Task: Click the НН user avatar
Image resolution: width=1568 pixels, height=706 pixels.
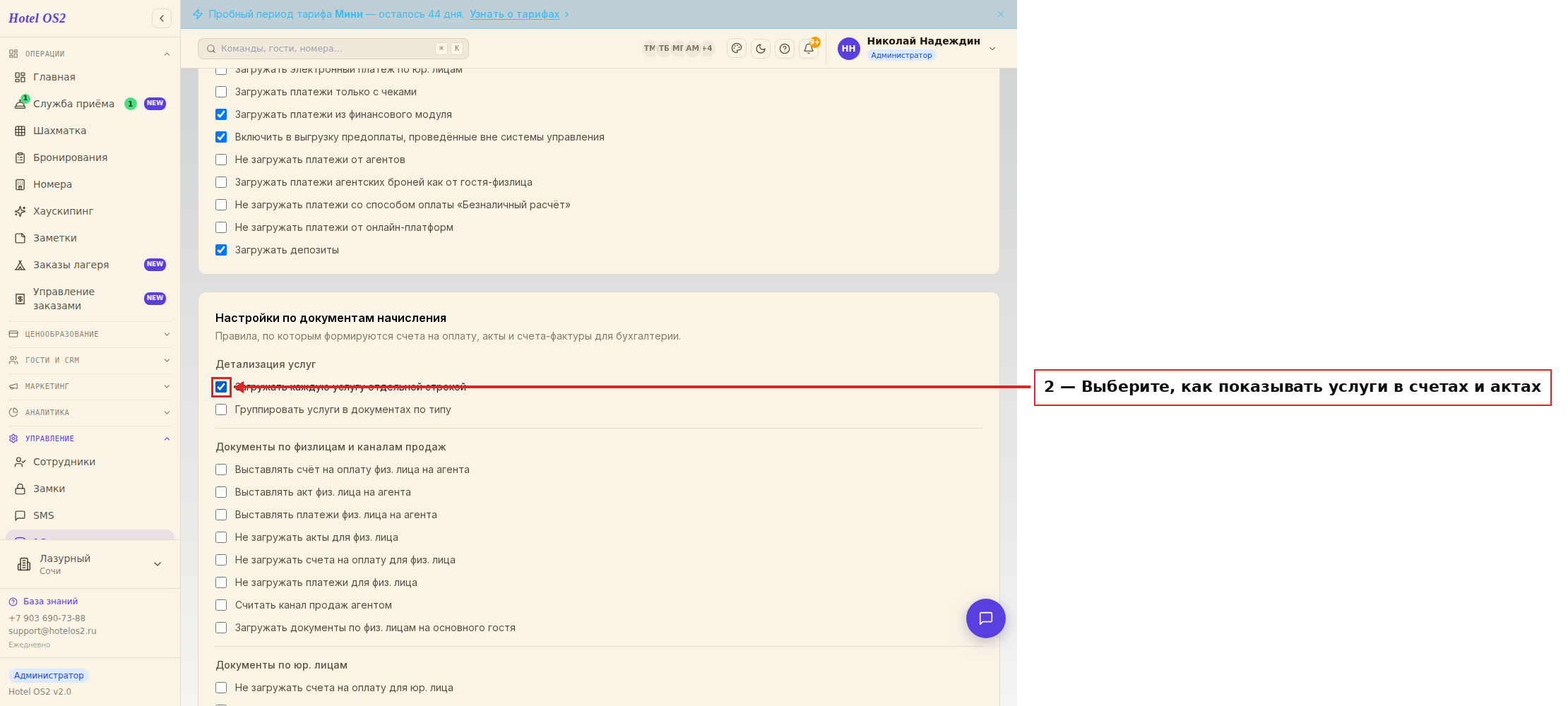Action: pyautogui.click(x=849, y=49)
